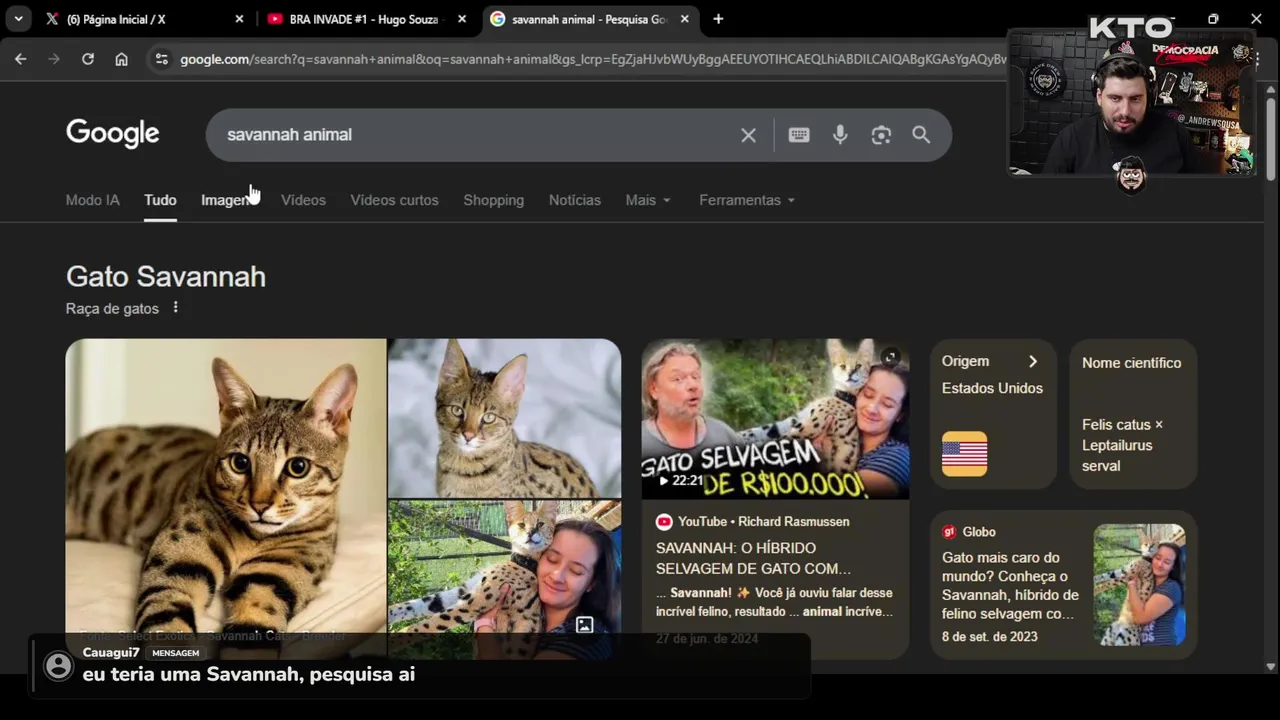Reload the current page
1280x720 pixels.
[x=88, y=59]
